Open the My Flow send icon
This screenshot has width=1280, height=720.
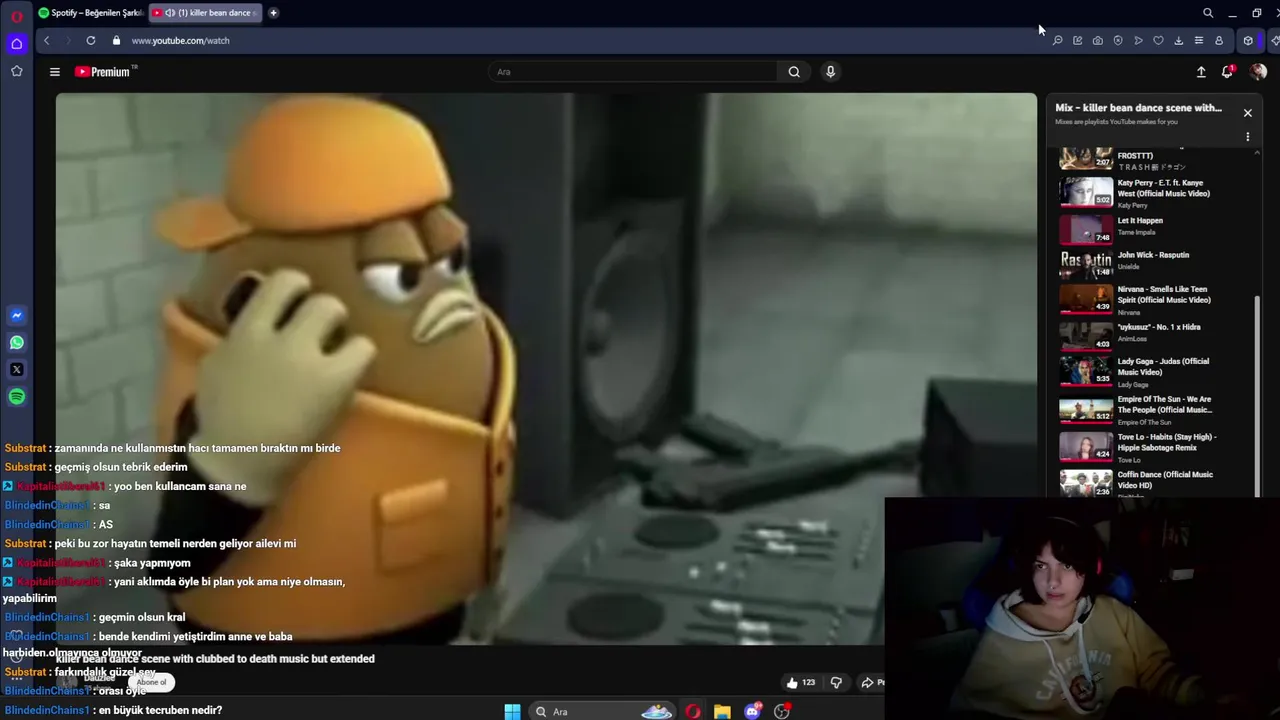[1138, 41]
